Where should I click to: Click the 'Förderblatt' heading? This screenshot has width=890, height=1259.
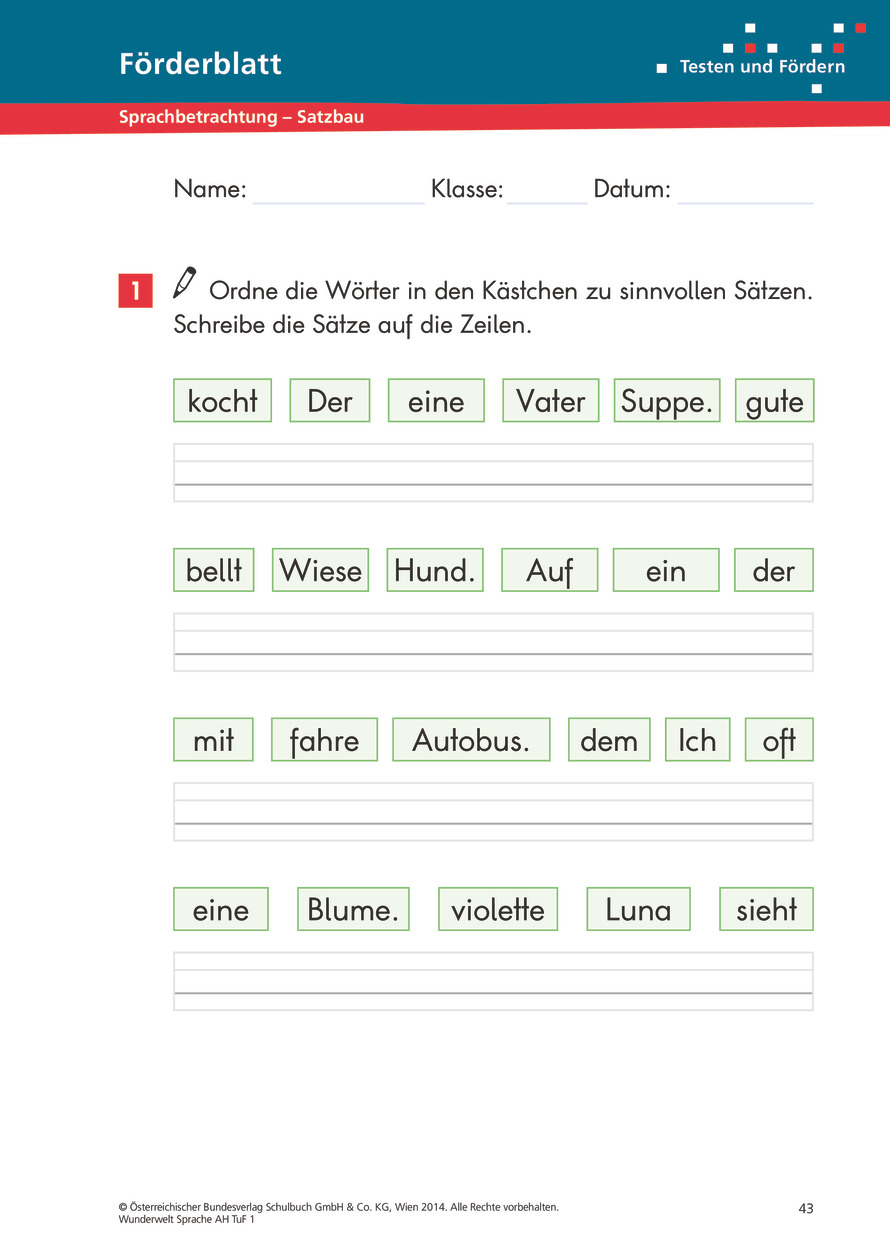[200, 64]
